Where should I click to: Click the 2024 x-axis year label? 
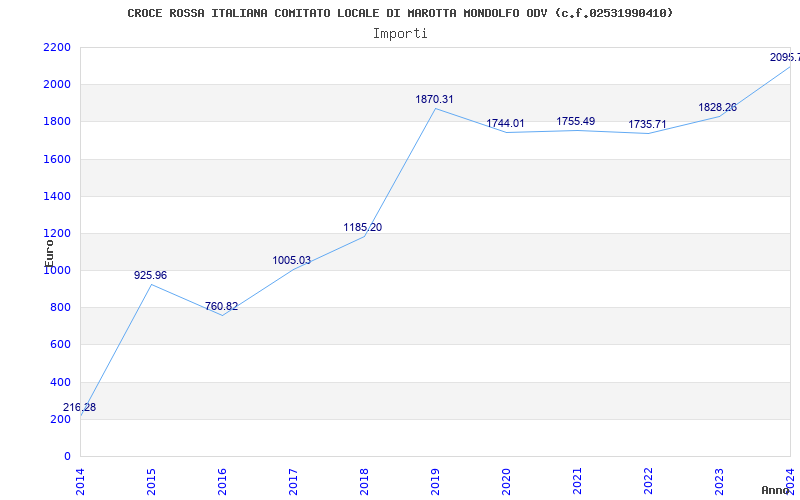789,482
